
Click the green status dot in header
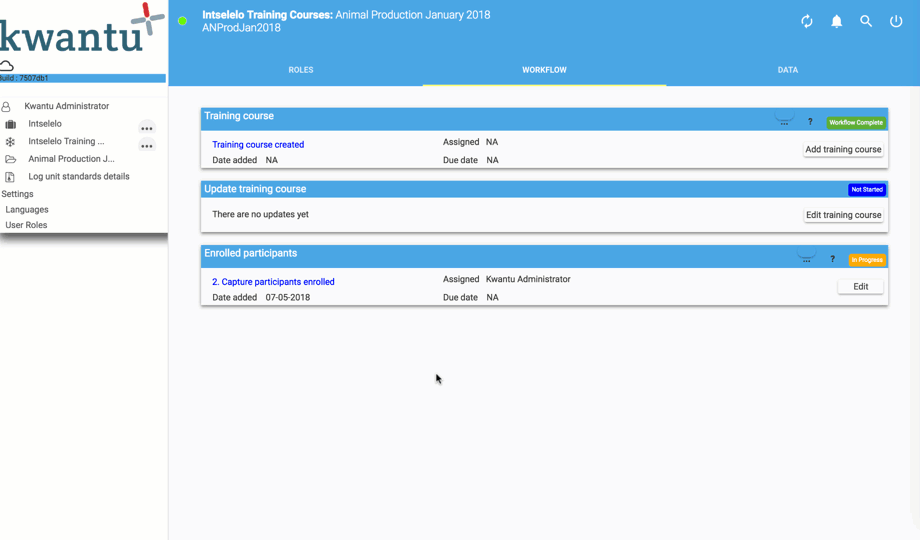click(182, 21)
